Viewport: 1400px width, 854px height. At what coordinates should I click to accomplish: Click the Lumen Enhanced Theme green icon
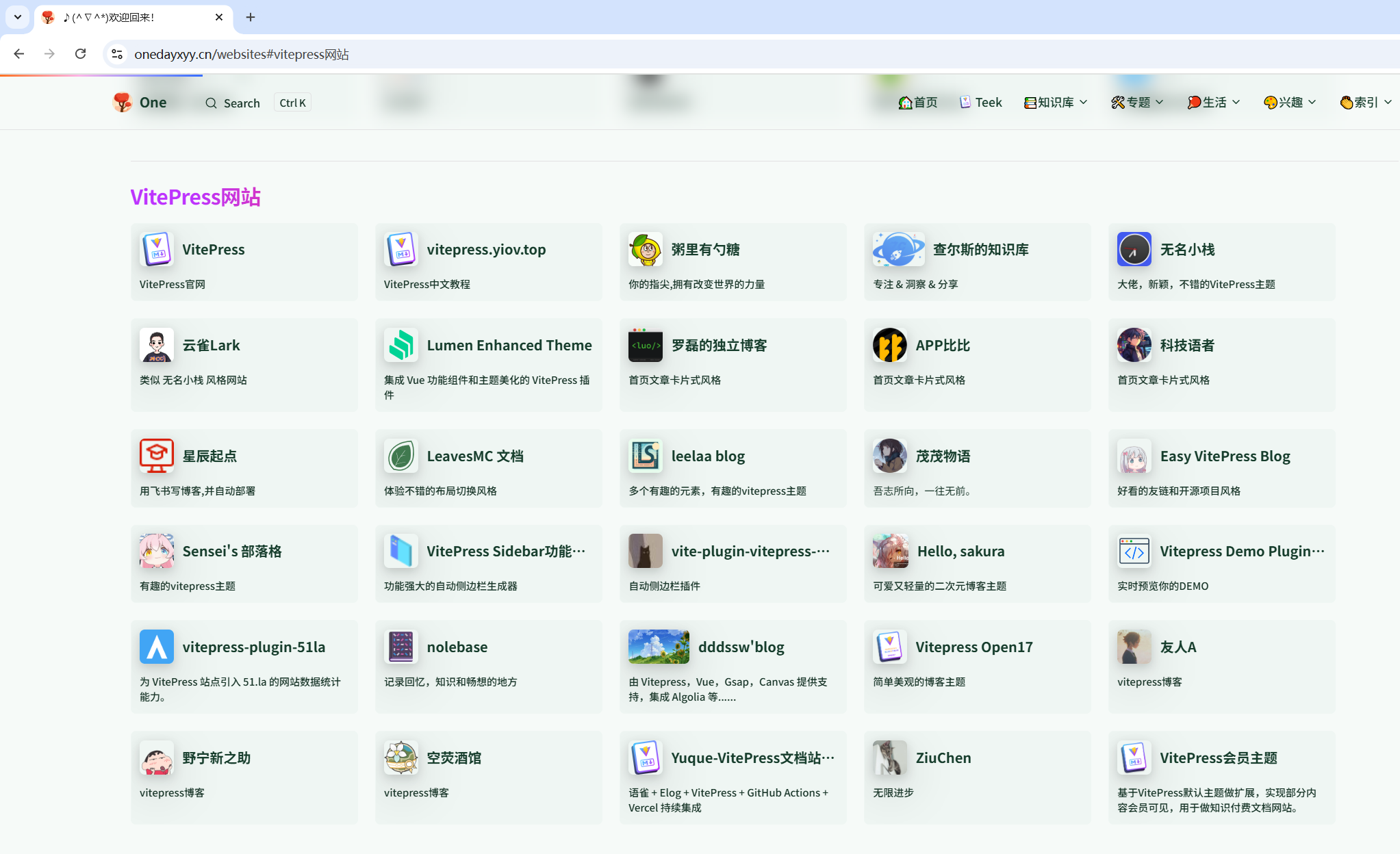(401, 345)
